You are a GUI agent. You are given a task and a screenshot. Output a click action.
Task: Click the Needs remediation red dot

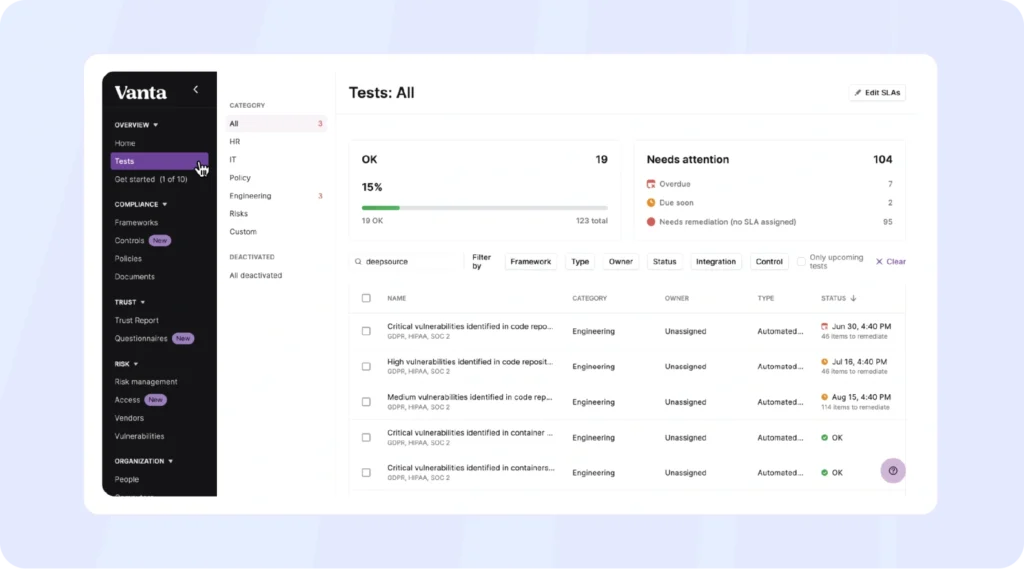pyautogui.click(x=650, y=222)
